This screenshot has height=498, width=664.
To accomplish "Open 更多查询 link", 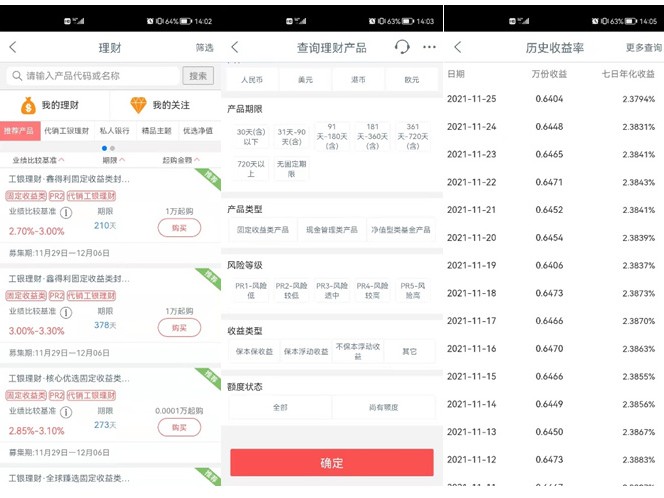I will (x=644, y=47).
